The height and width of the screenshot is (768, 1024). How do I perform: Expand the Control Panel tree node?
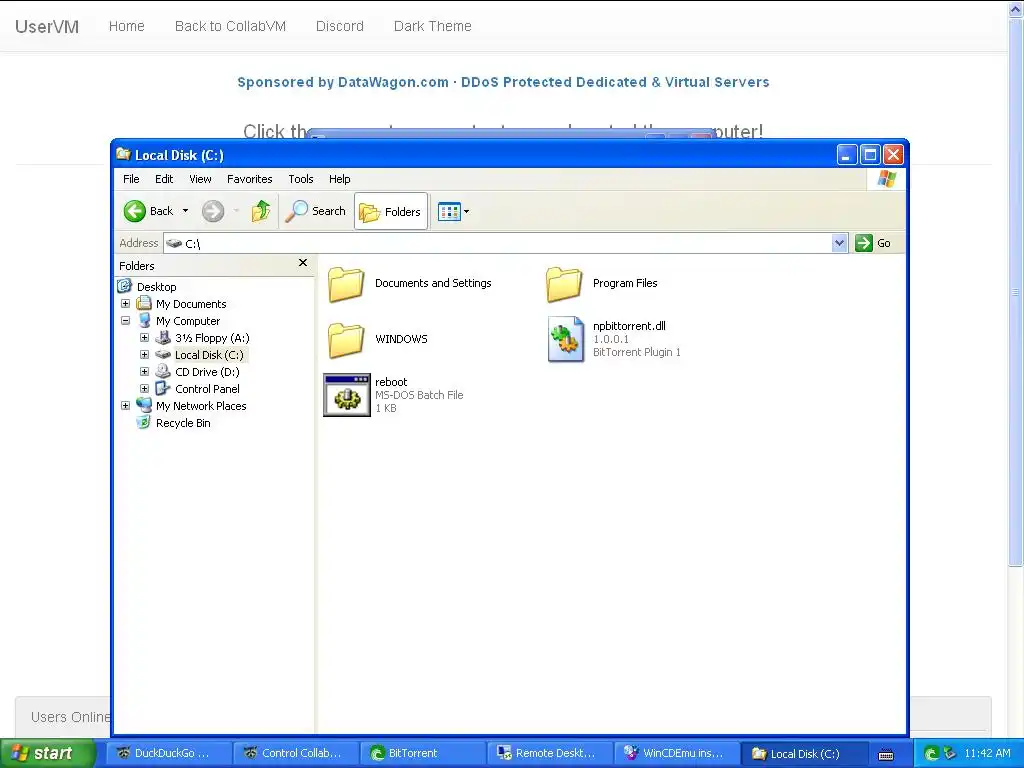coord(144,389)
